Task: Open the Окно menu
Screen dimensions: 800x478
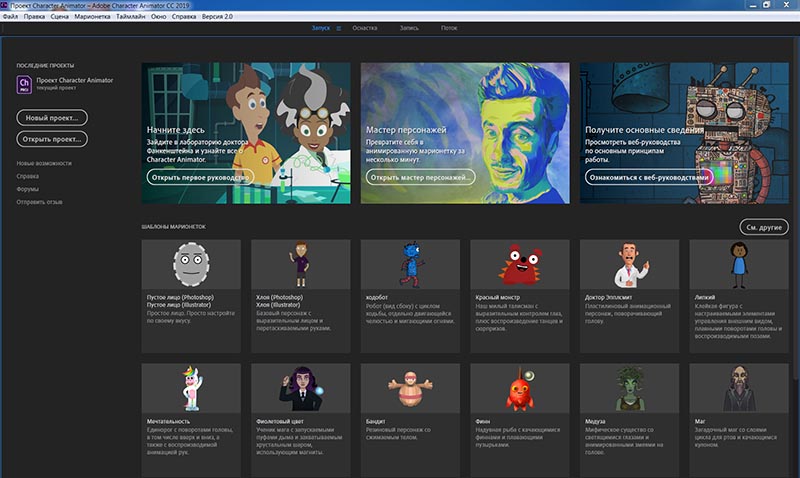Action: (159, 16)
